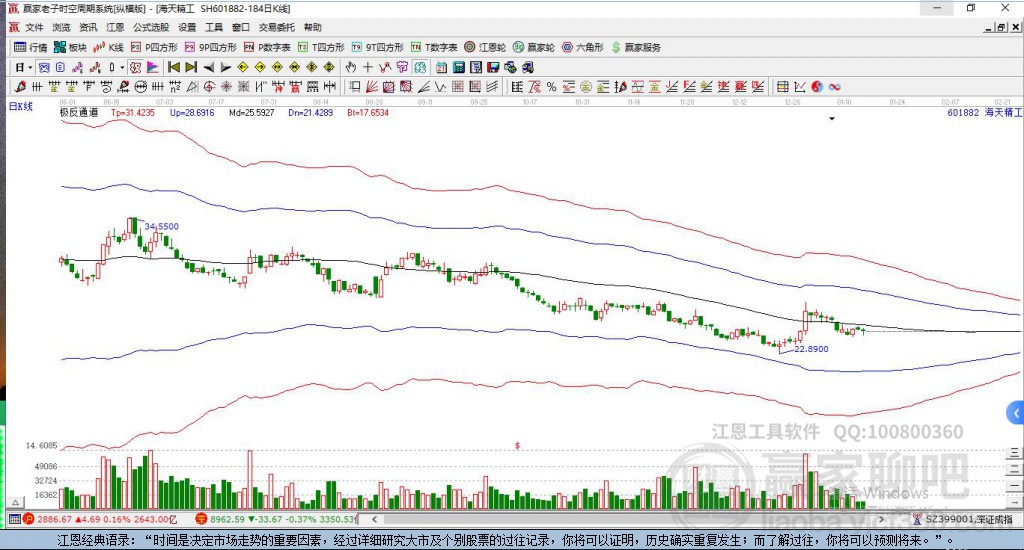This screenshot has width=1024, height=550.
Task: Click the Md=25.5927 indicator value
Action: pyautogui.click(x=251, y=112)
